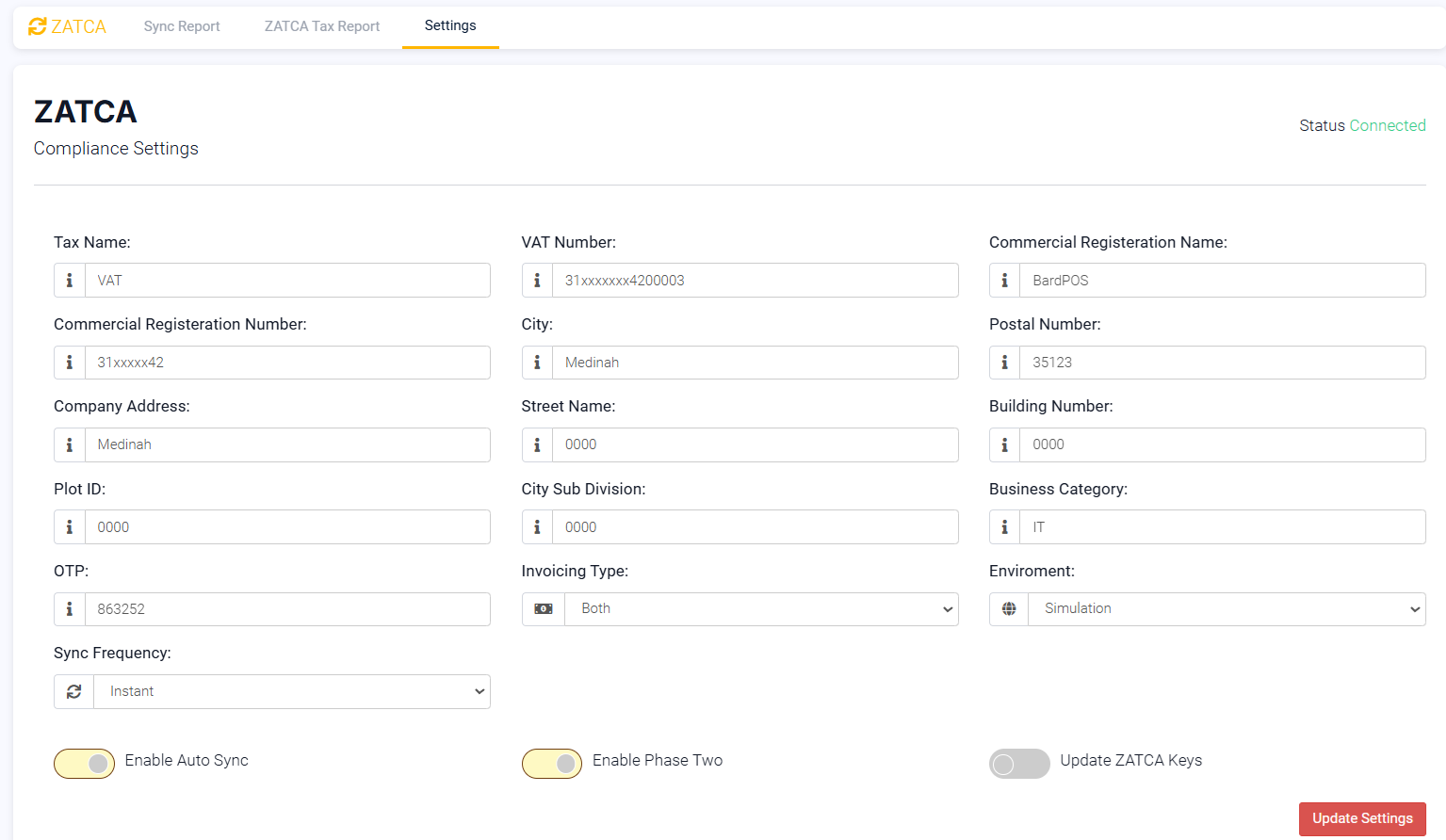Screen dimensions: 1446x840
Task: Click the sync arrows icon beside Sync Frequency
Action: click(73, 690)
